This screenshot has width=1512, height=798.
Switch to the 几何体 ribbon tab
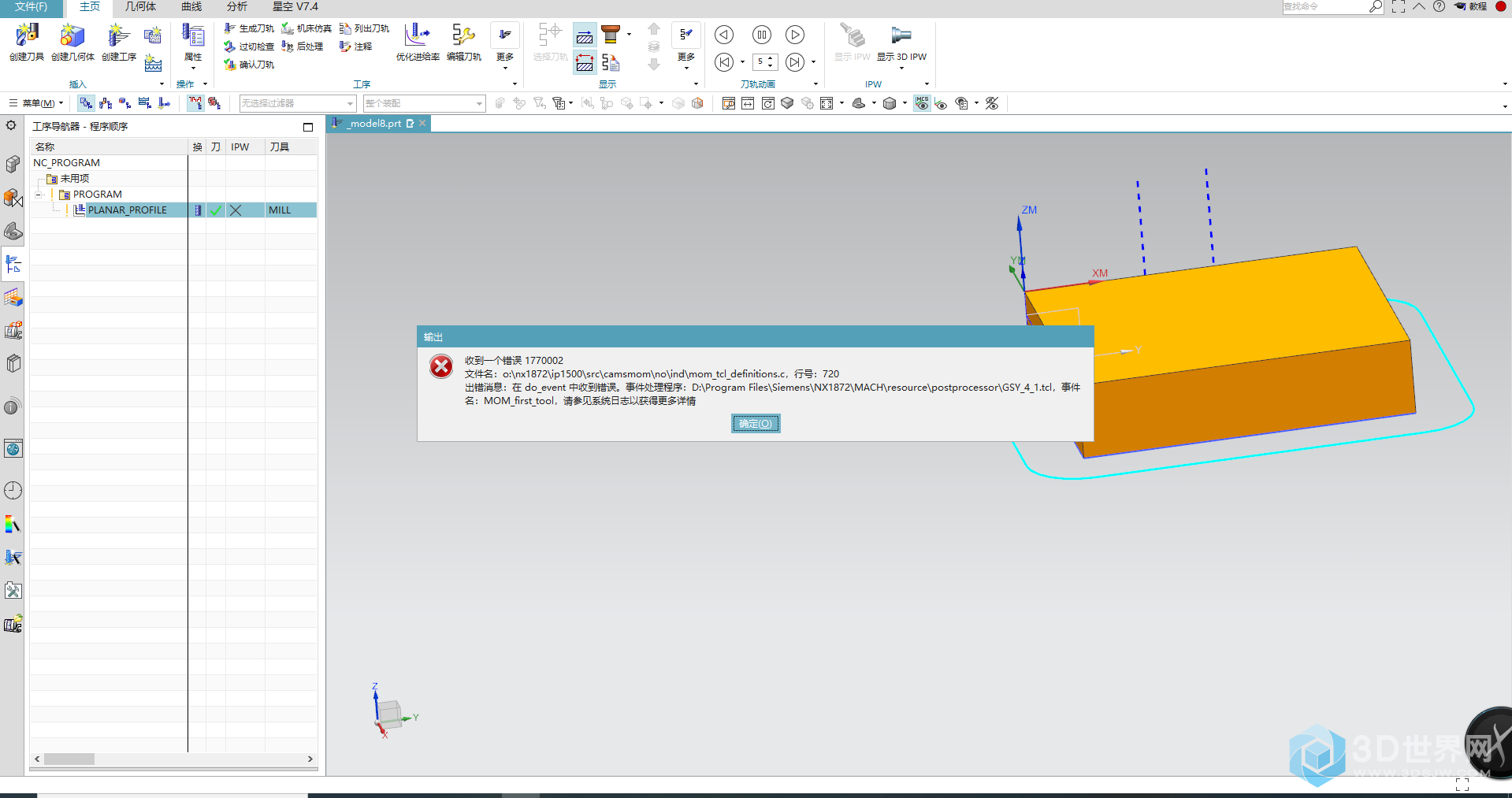(140, 6)
